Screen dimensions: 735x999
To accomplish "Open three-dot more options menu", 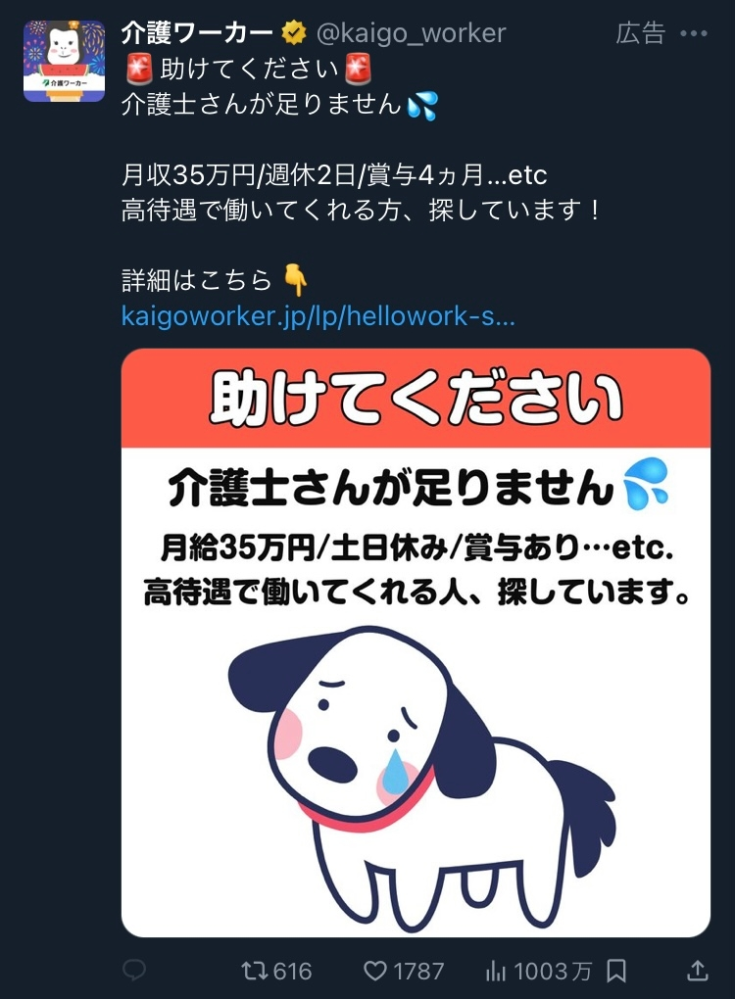I will 694,33.
